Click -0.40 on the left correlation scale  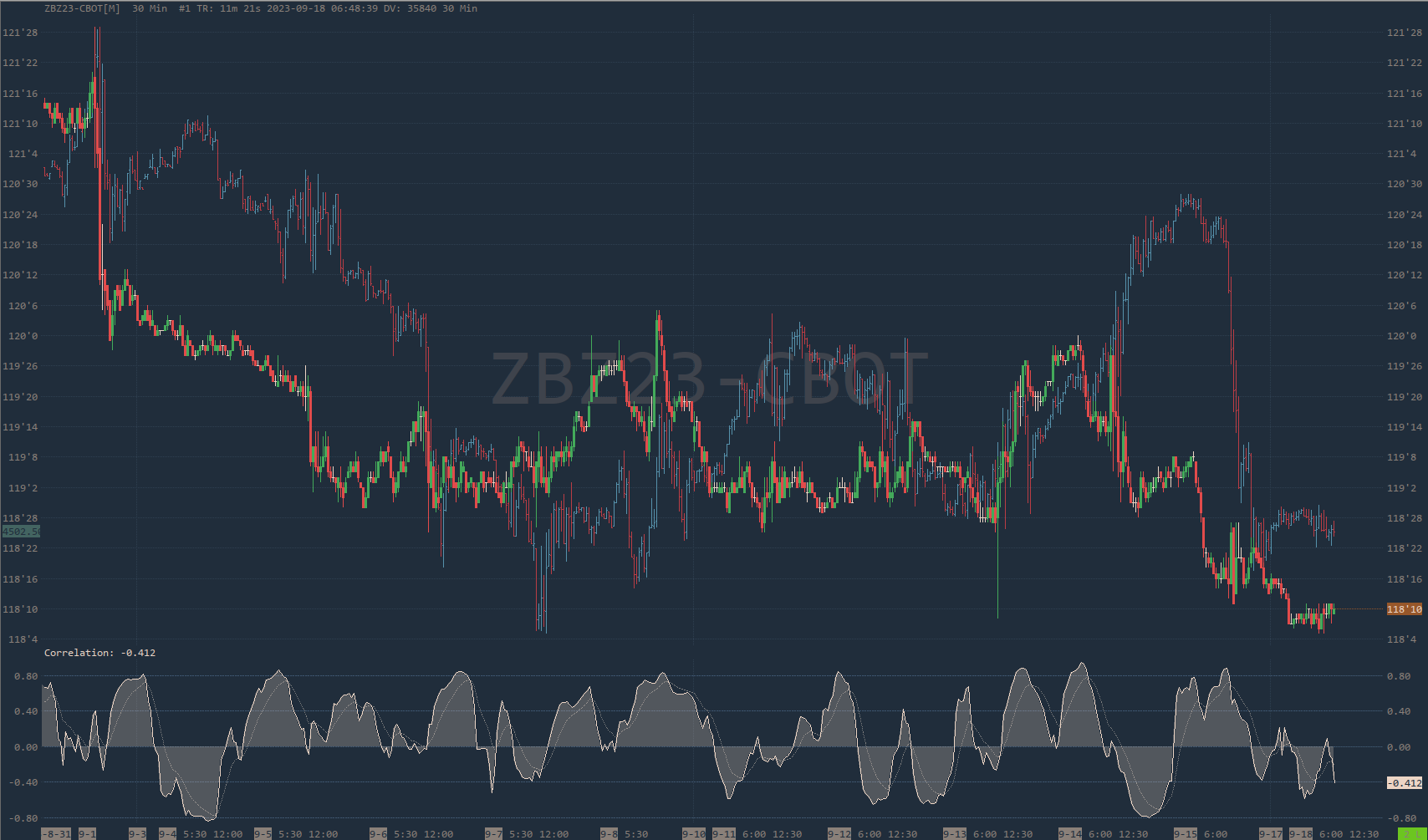(x=23, y=782)
